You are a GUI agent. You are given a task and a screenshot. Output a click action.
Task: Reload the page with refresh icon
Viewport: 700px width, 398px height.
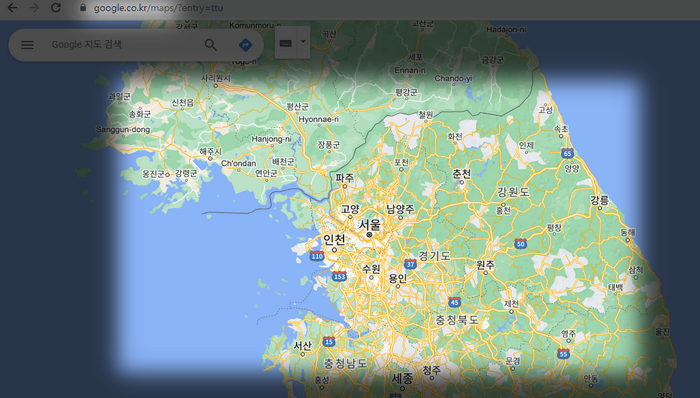click(x=55, y=8)
